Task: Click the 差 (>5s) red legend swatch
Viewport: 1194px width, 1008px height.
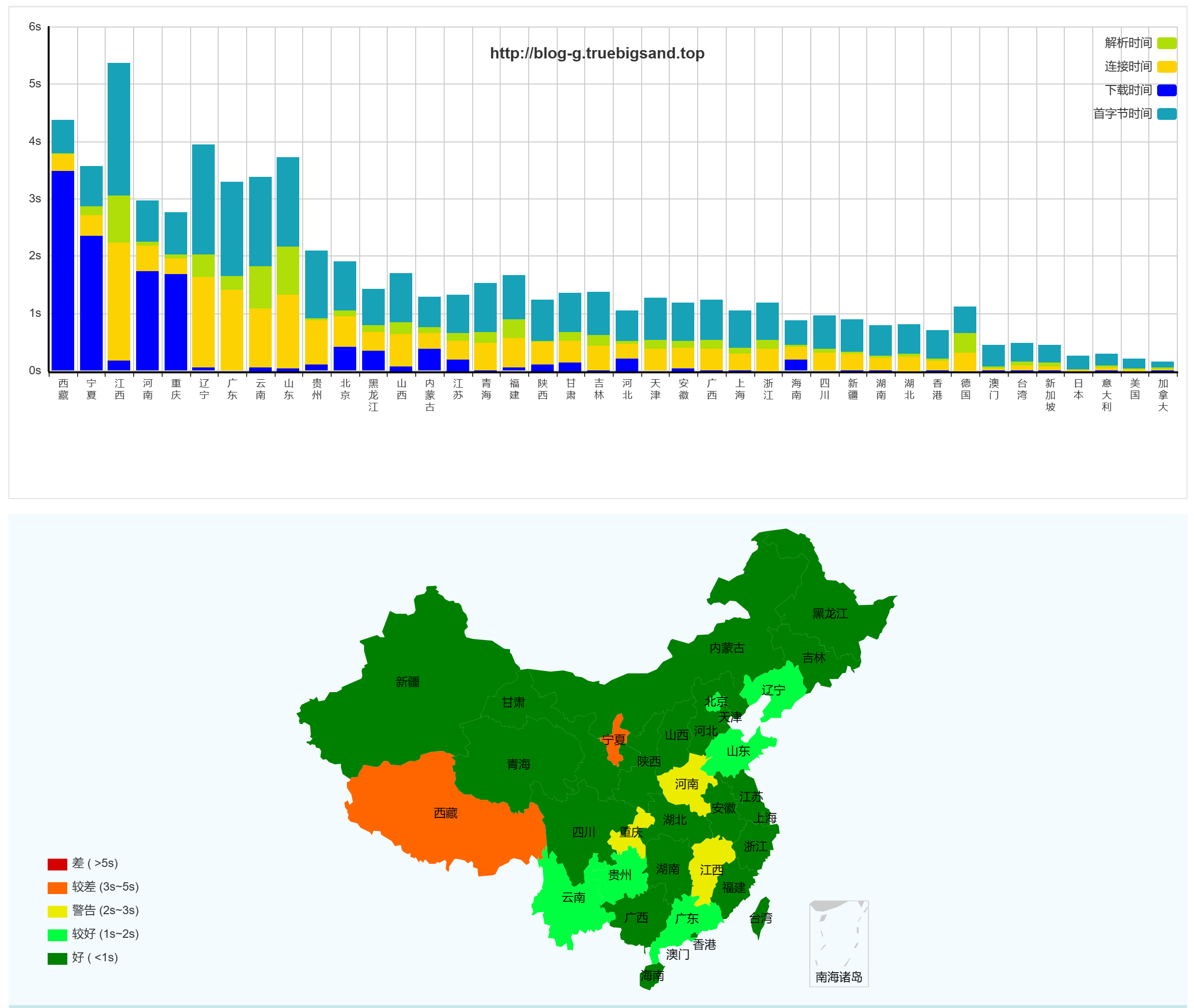Action: click(x=57, y=864)
